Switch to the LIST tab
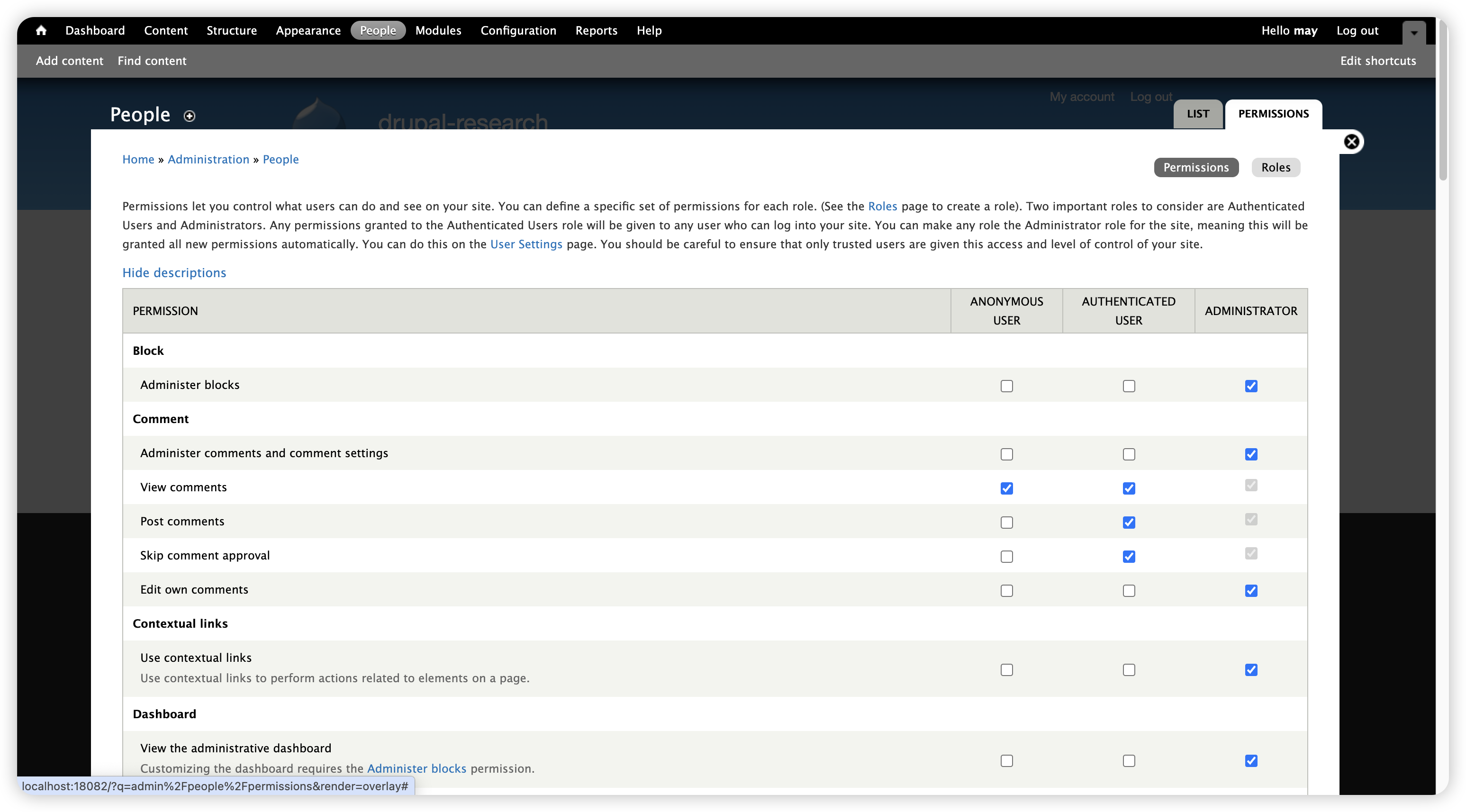1466x812 pixels. 1198,114
